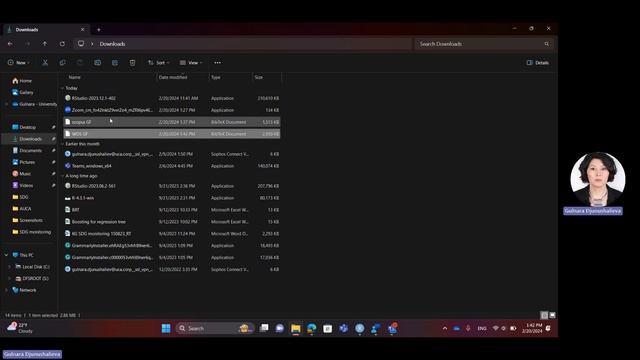Click Downloads in the address bar path
The image size is (640, 360).
pyautogui.click(x=112, y=44)
